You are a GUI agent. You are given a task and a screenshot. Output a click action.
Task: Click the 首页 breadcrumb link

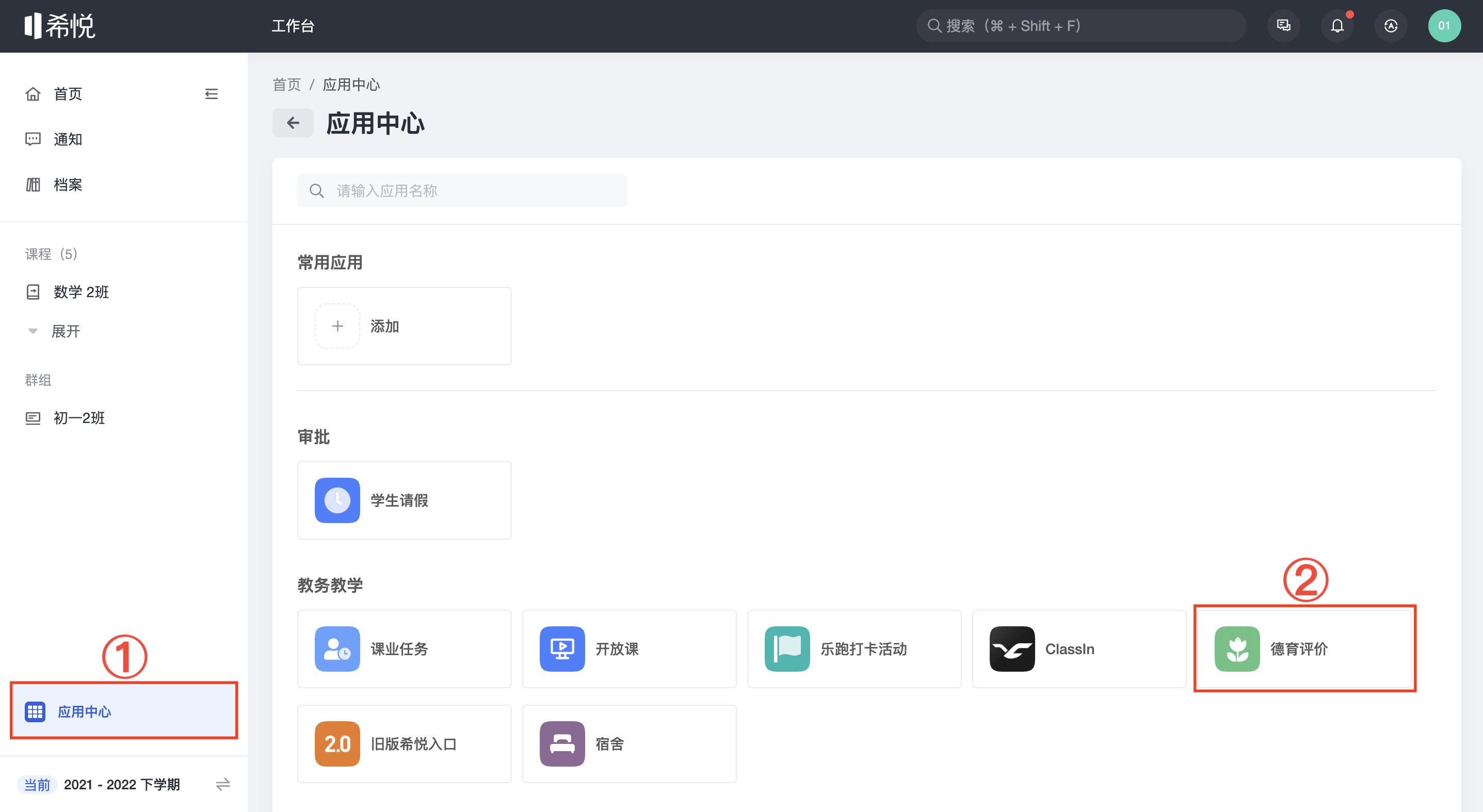click(x=286, y=85)
